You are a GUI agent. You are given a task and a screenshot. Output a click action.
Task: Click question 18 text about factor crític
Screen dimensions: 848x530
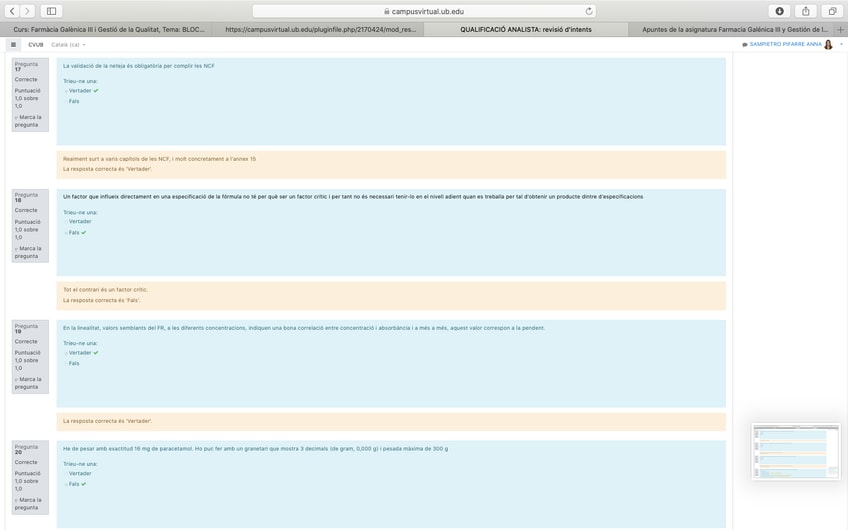tap(353, 197)
